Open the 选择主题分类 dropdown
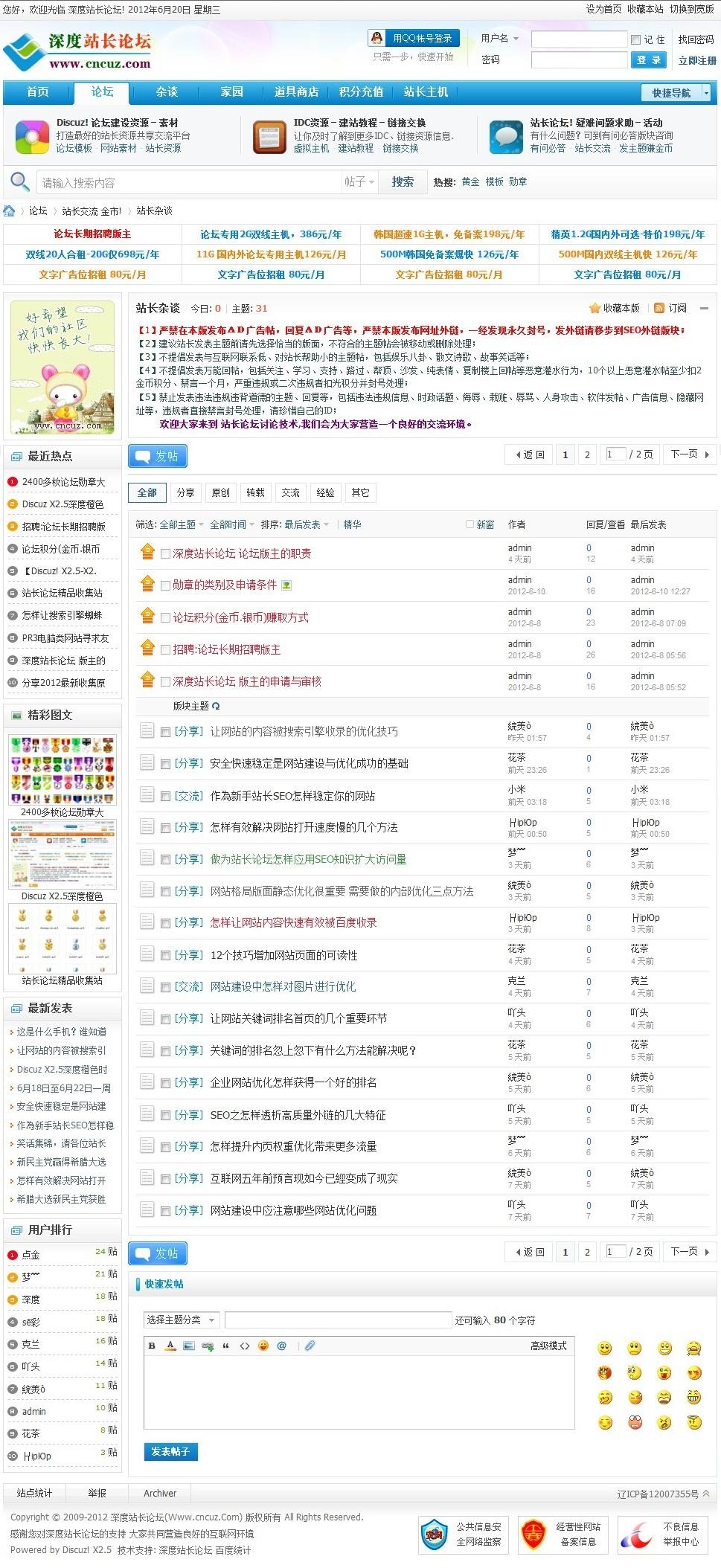This screenshot has height=1568, width=721. (x=181, y=1320)
